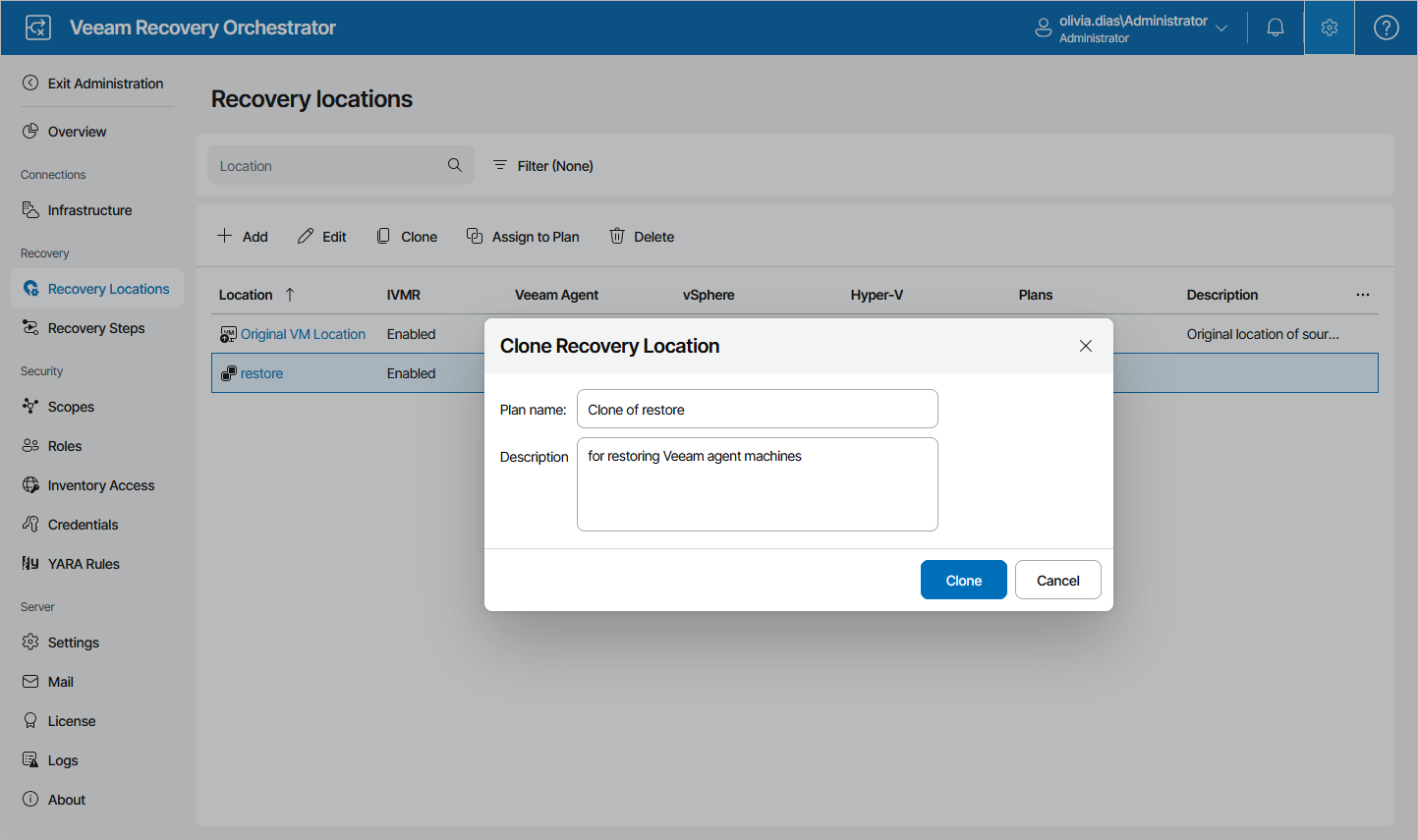This screenshot has width=1418, height=840.
Task: Click the "Original location of sour..." description cell
Action: pyautogui.click(x=1263, y=334)
